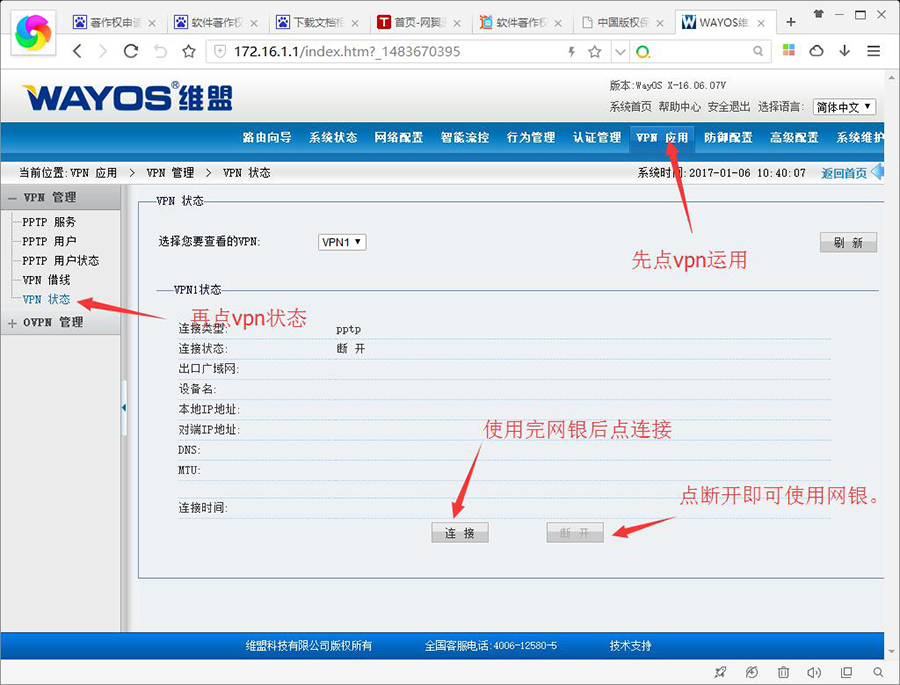The height and width of the screenshot is (685, 900).
Task: Click the shield icon in the address bar
Action: tap(220, 52)
